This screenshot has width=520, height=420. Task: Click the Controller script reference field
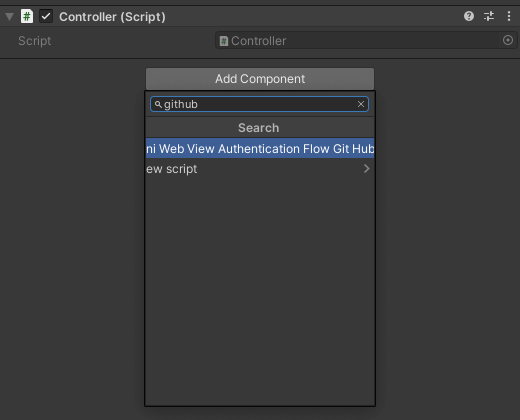[366, 41]
